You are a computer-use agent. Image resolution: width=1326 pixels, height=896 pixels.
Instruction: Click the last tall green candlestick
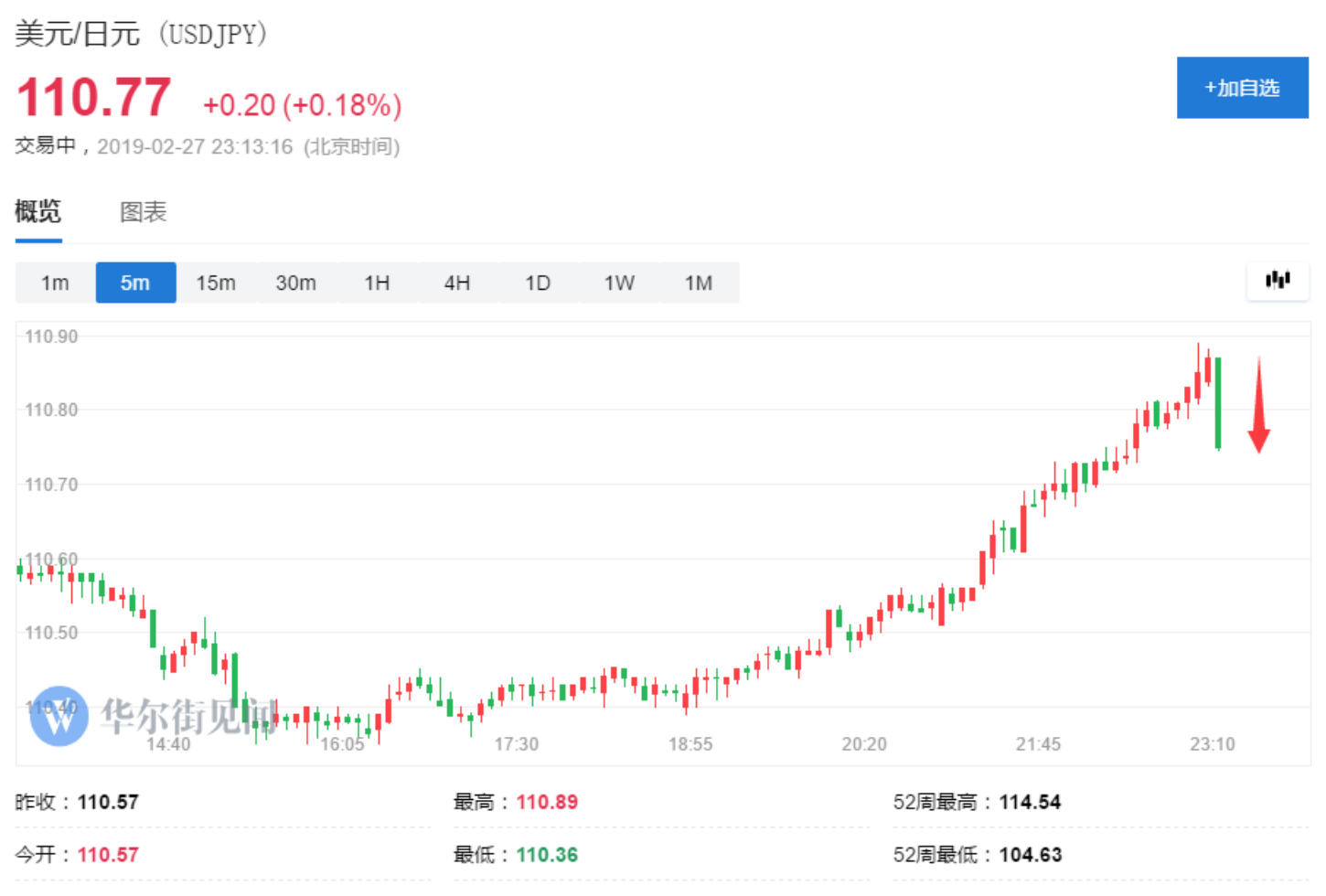pos(1218,402)
